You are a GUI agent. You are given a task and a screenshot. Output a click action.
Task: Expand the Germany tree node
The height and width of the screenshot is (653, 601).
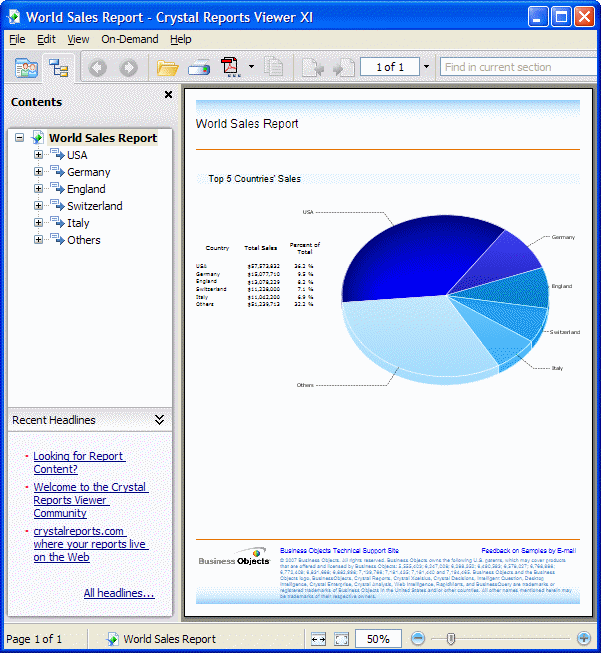(38, 172)
